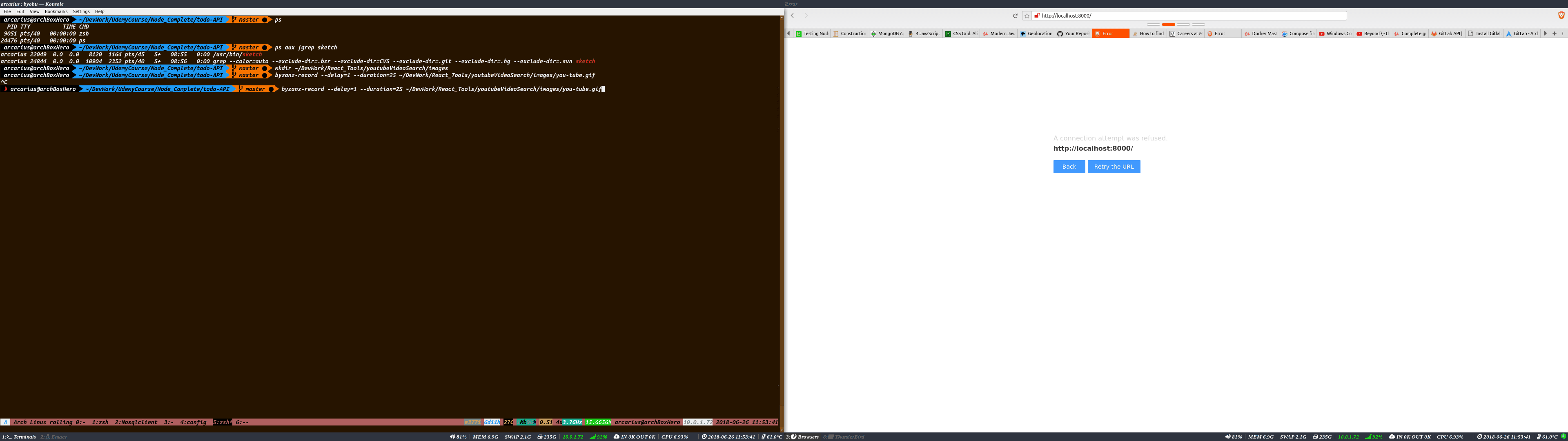The width and height of the screenshot is (1568, 441).
Task: Click the Retry the URL button
Action: [x=1113, y=167]
